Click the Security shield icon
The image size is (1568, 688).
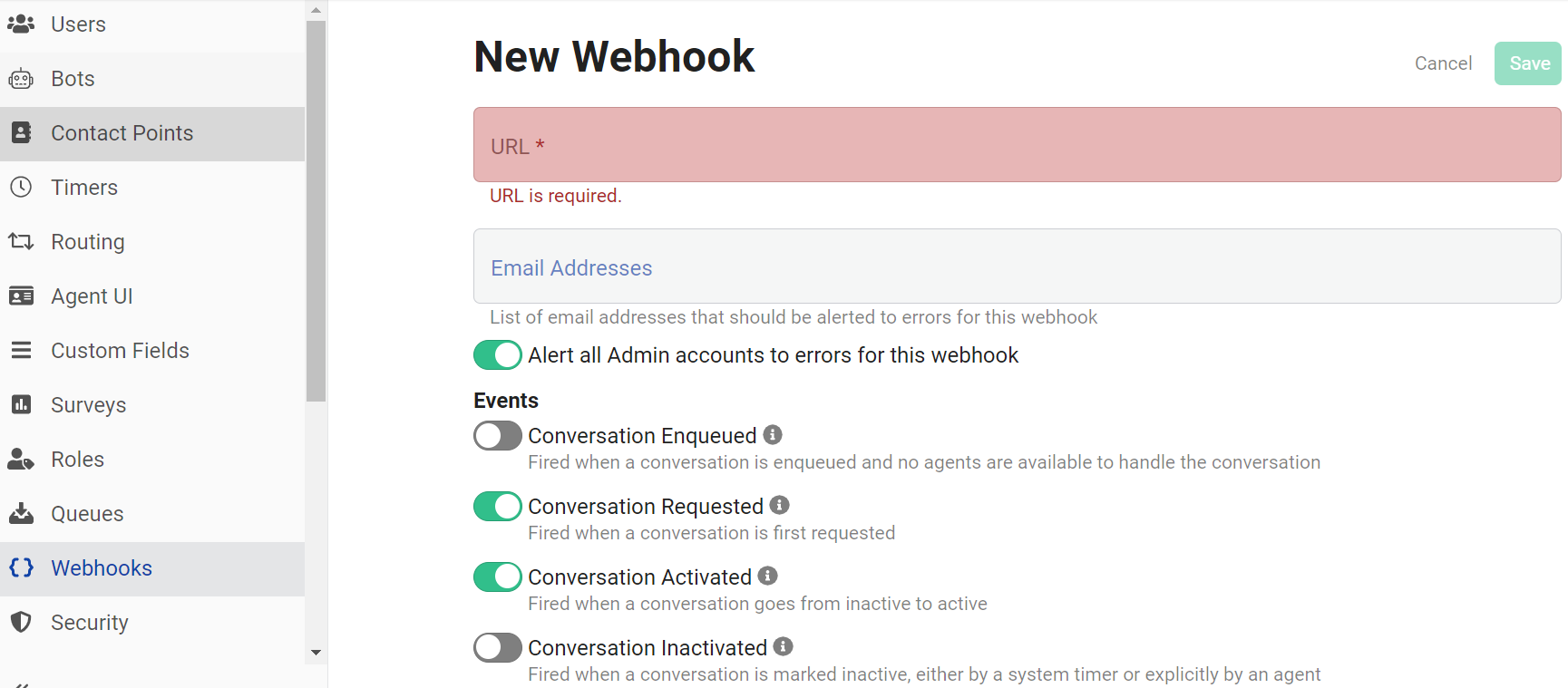click(x=21, y=623)
